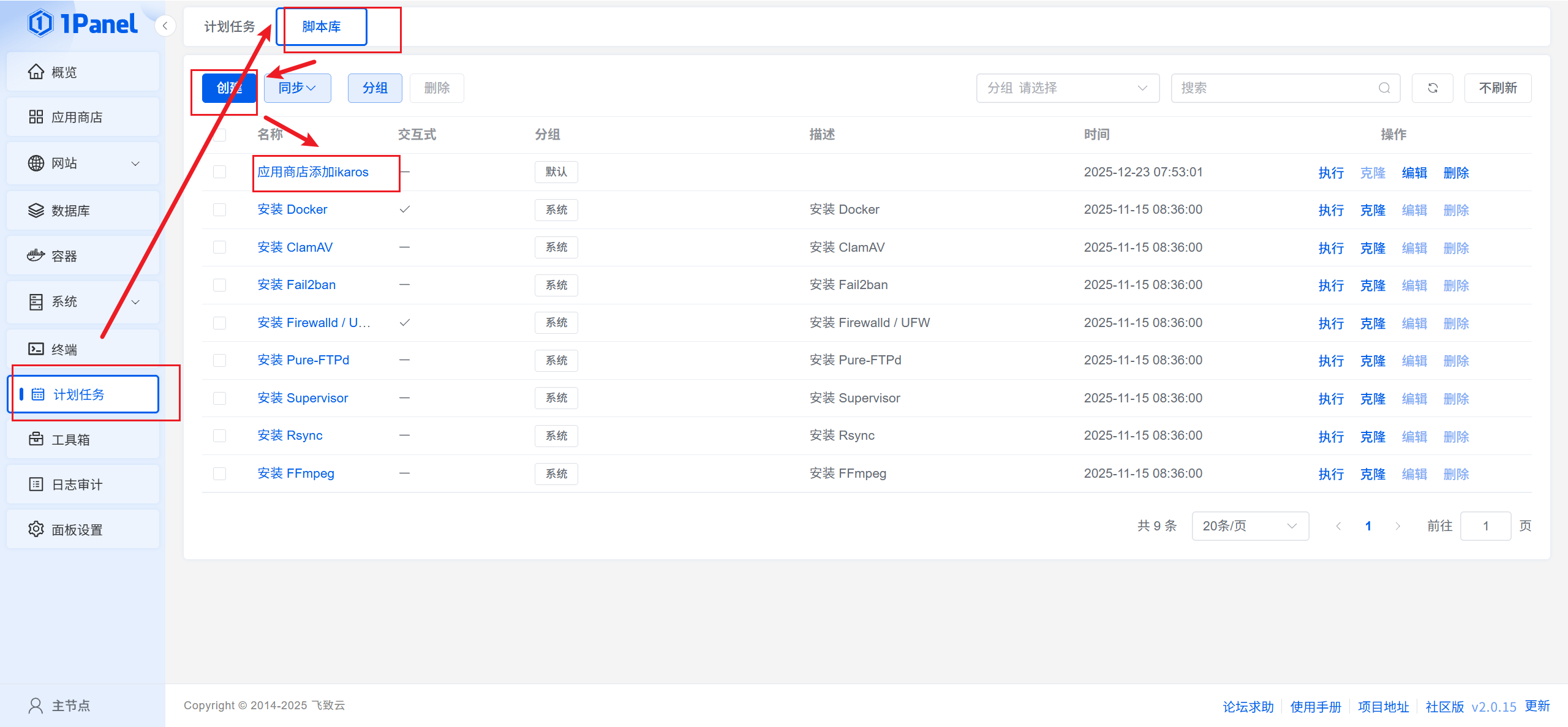Switch to the 计划任务 tab
Image resolution: width=1568 pixels, height=727 pixels.
(x=230, y=26)
